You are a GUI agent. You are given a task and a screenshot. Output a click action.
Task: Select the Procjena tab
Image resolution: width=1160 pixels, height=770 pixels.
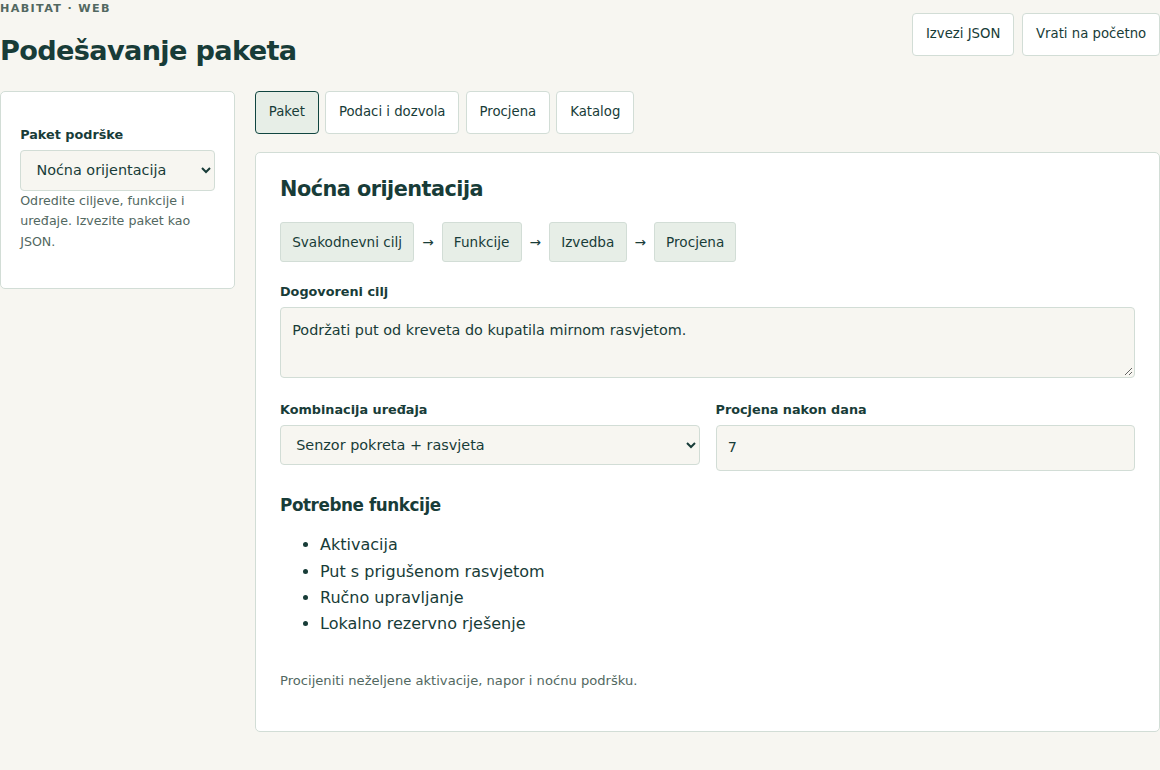(508, 112)
